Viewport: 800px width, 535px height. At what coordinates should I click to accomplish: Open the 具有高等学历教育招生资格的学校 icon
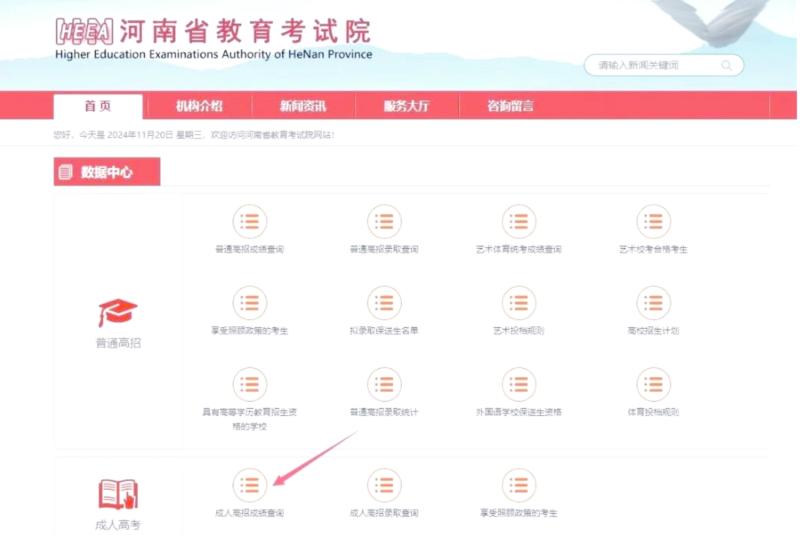249,384
